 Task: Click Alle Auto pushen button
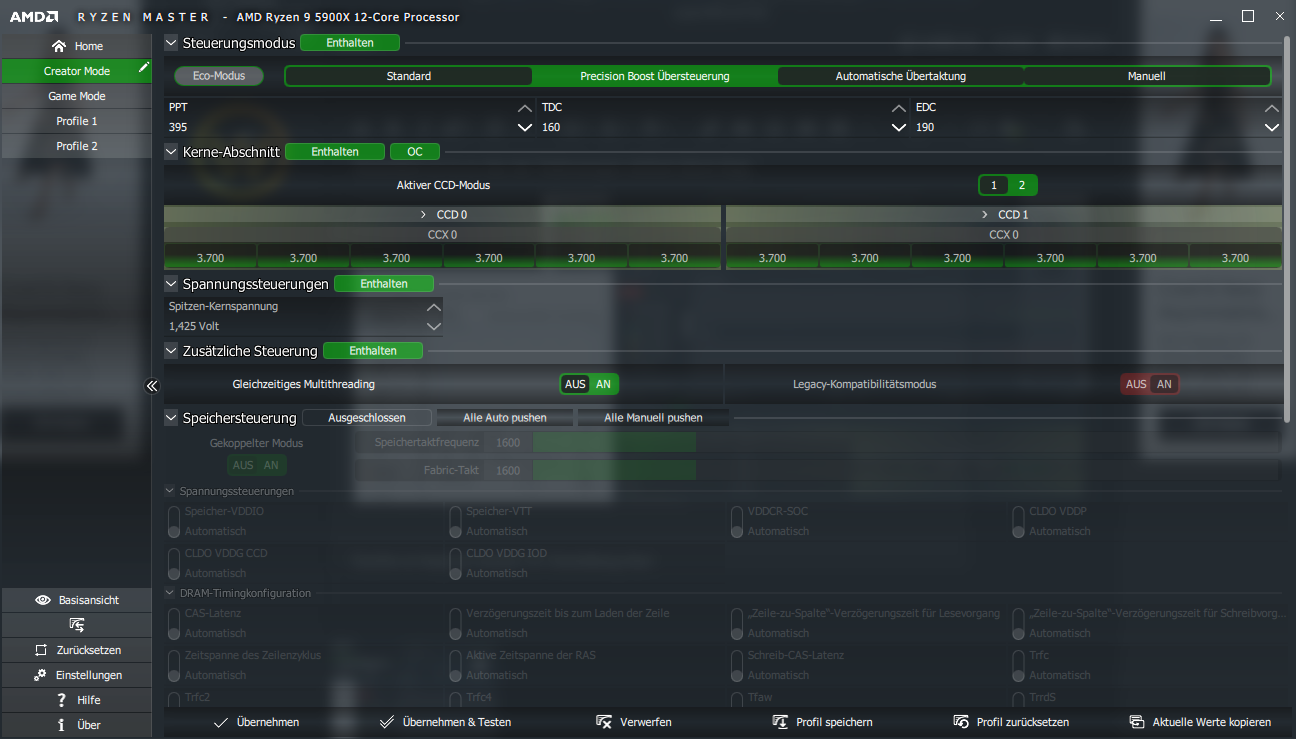pyautogui.click(x=505, y=418)
